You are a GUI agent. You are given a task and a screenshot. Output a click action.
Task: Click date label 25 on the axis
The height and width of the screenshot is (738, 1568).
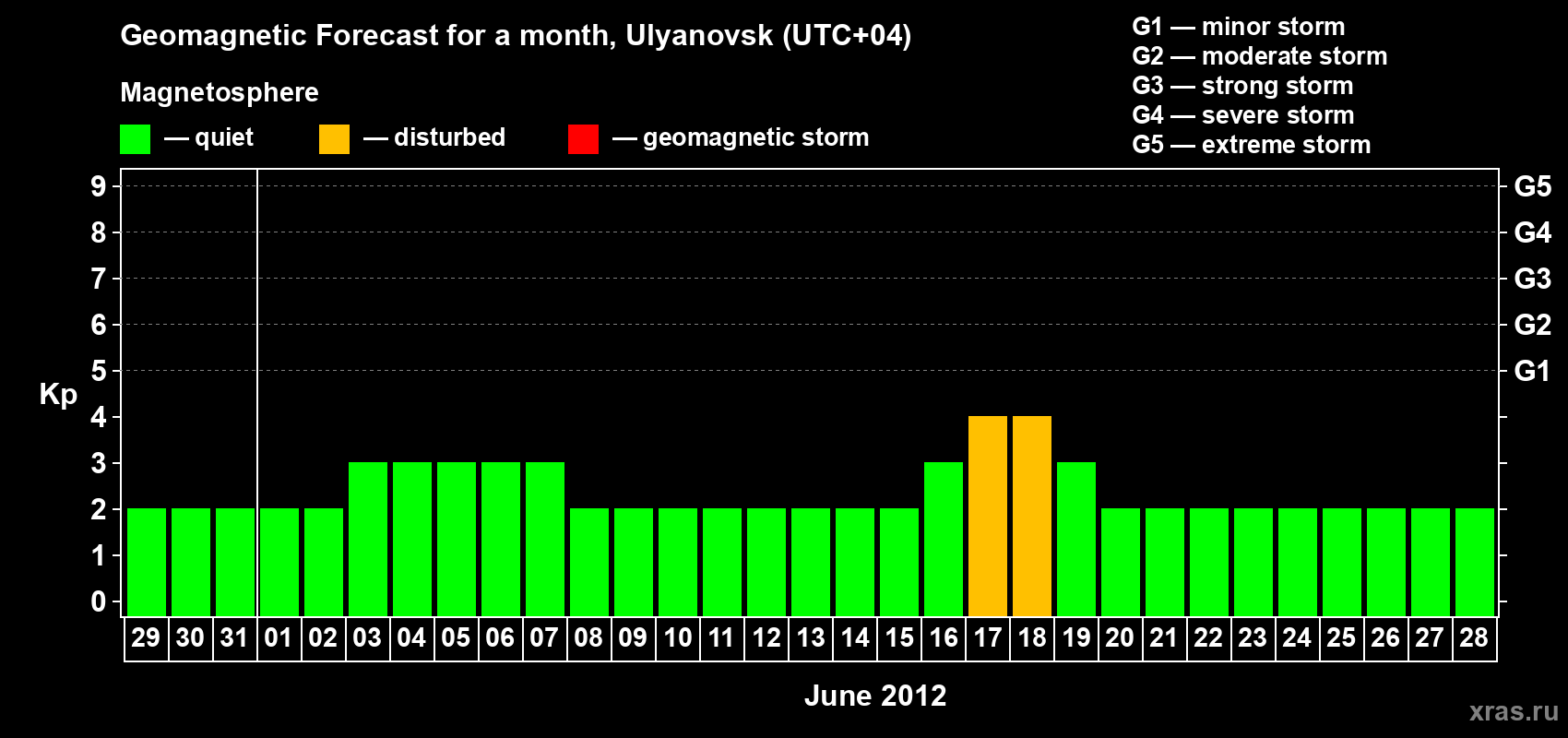click(1341, 637)
